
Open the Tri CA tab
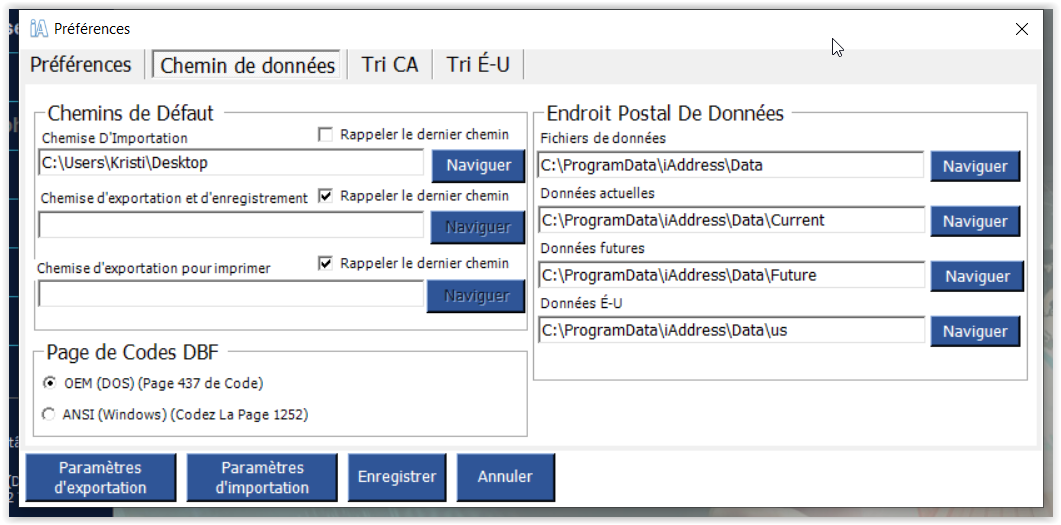390,64
